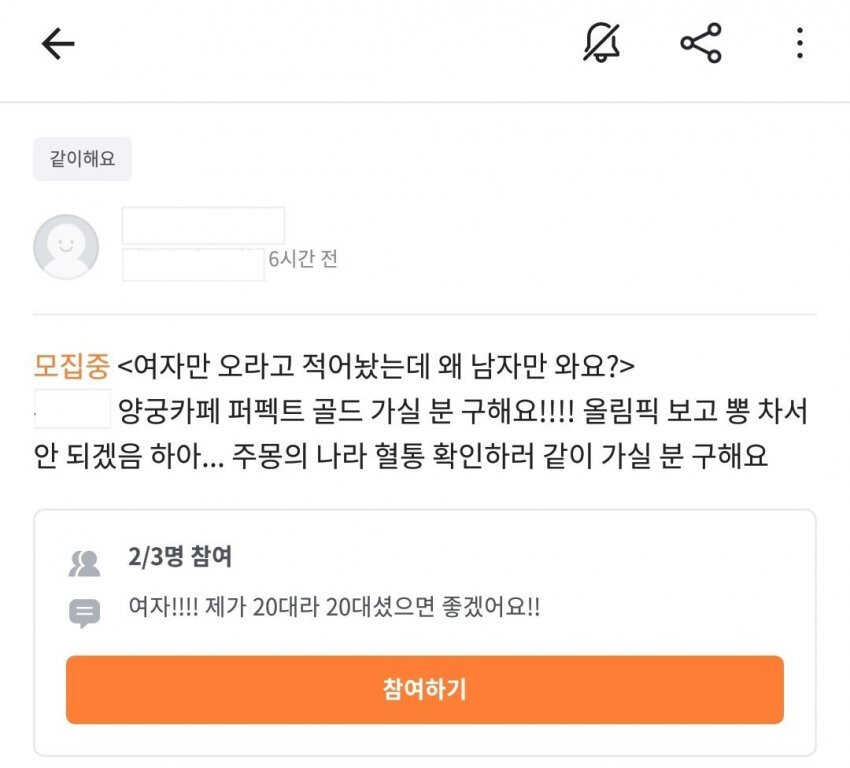Open the three-dot more options menu
Image resolution: width=850 pixels, height=768 pixels.
point(799,43)
